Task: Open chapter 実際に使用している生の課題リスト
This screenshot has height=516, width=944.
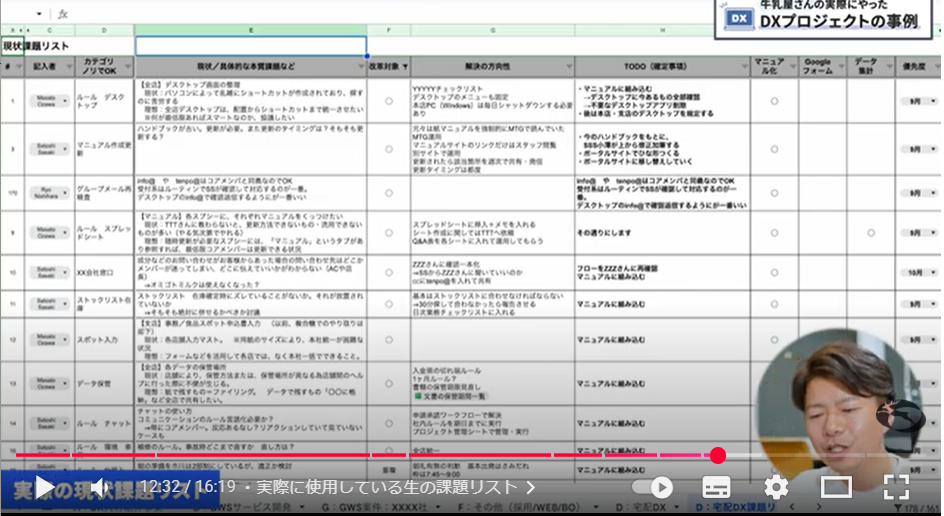Action: pos(387,487)
